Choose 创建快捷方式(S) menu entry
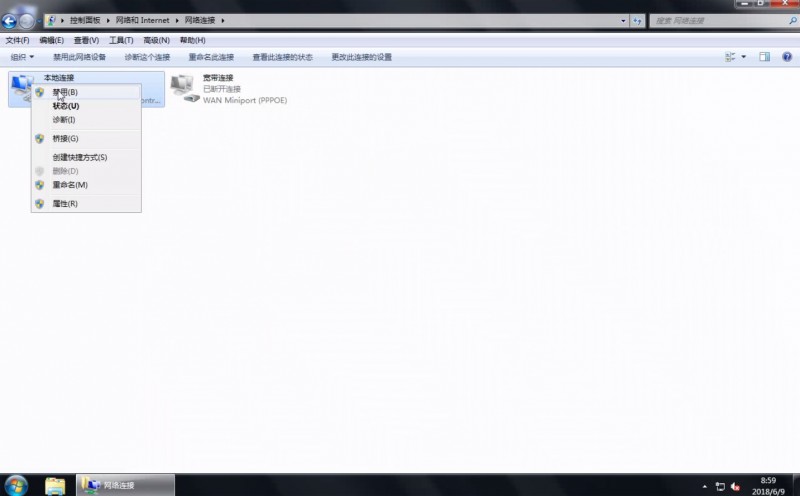The height and width of the screenshot is (496, 800). coord(86,157)
